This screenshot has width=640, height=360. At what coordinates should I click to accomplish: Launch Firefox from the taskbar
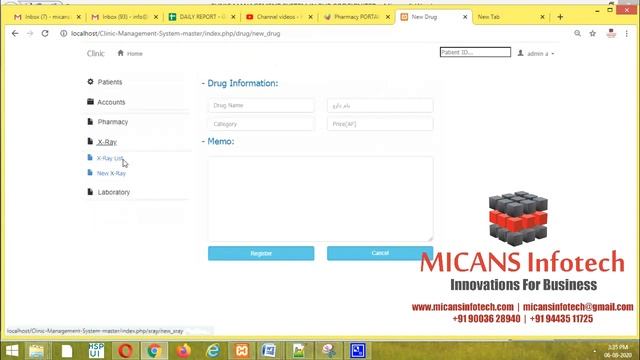(184, 351)
